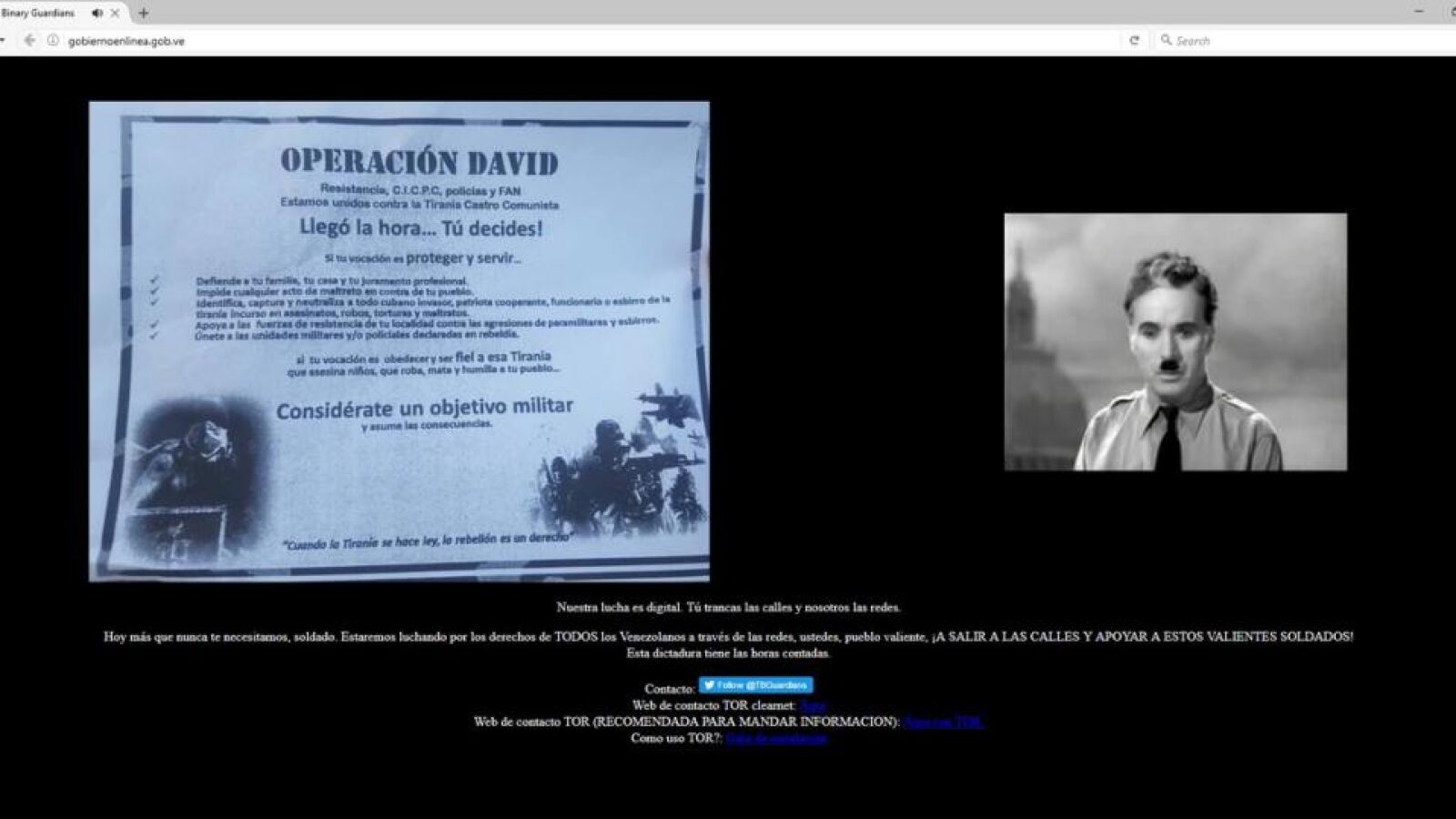Show site information for gobiernoenlinea.gob.ve
1456x819 pixels.
[53, 40]
